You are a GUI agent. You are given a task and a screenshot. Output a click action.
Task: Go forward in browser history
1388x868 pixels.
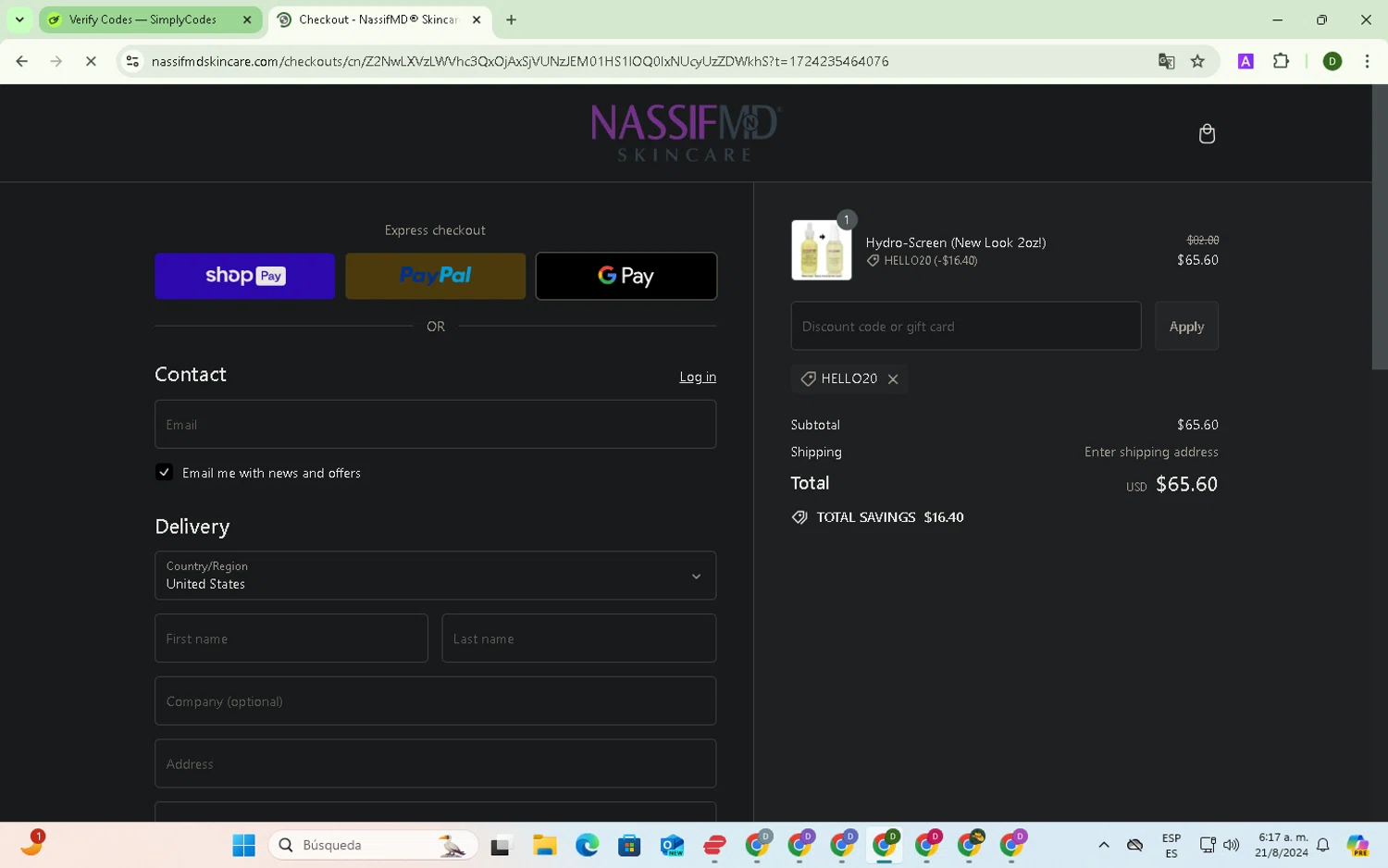pos(56,61)
